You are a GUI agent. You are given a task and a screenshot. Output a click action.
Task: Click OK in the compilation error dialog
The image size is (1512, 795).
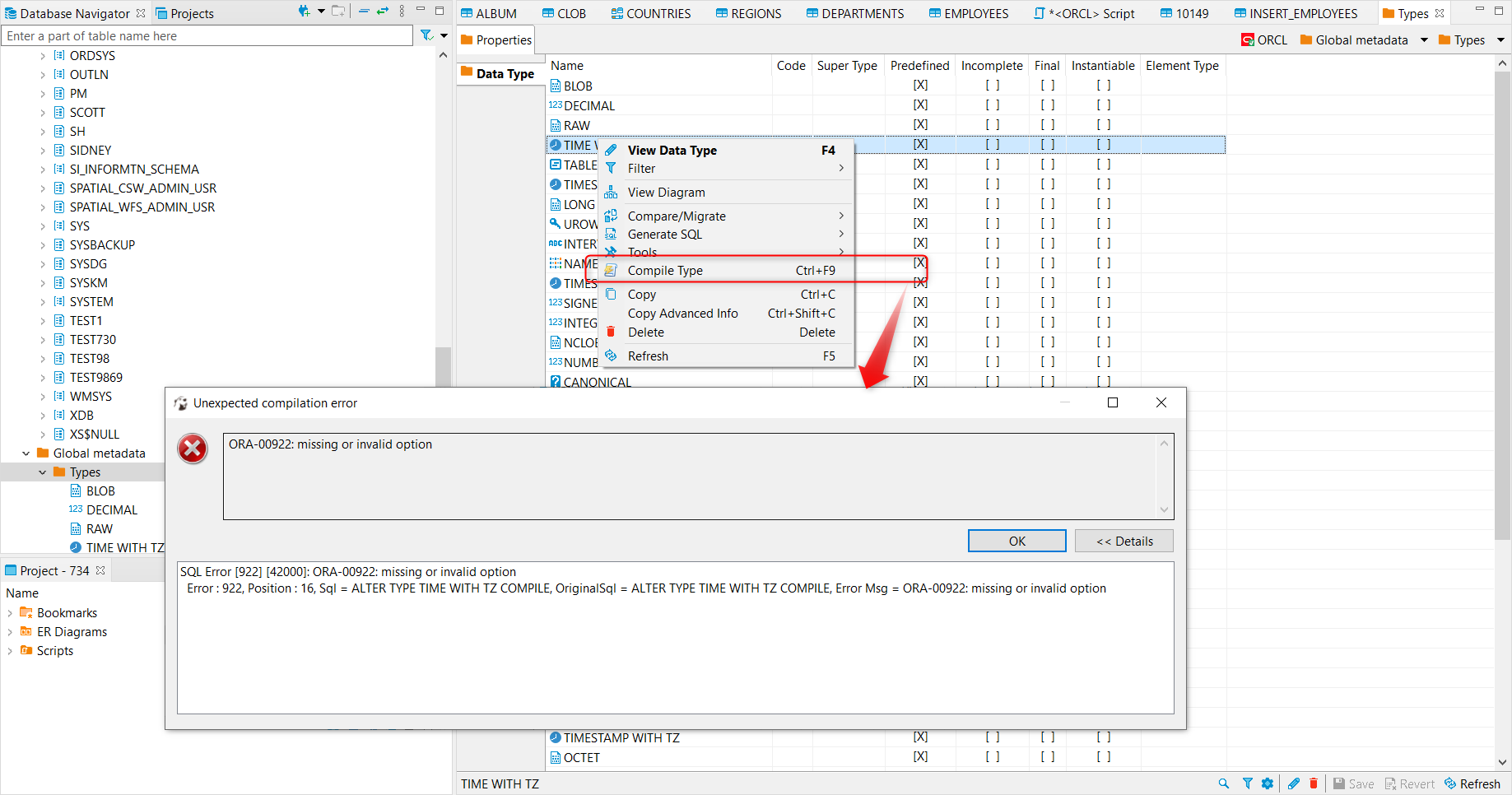[x=1017, y=541]
